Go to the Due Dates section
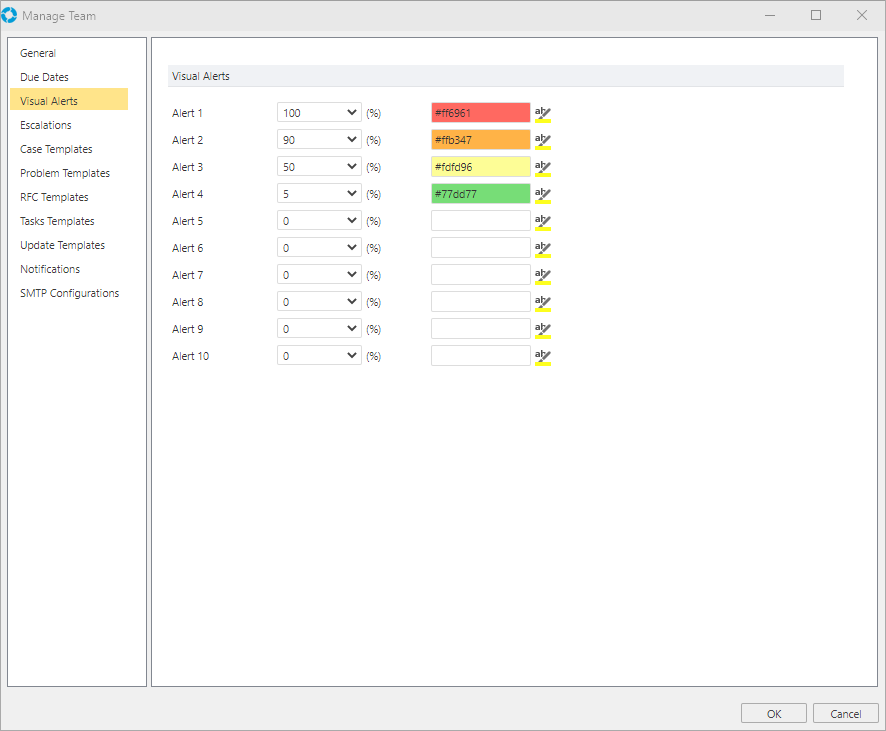 44,77
